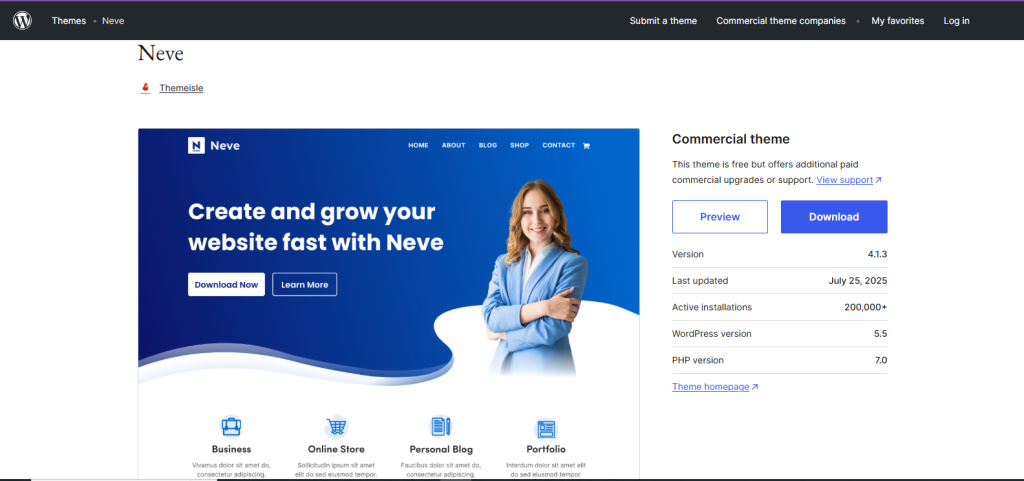Click the Neve theme screenshot woman image
The width and height of the screenshot is (1024, 481).
click(536, 277)
